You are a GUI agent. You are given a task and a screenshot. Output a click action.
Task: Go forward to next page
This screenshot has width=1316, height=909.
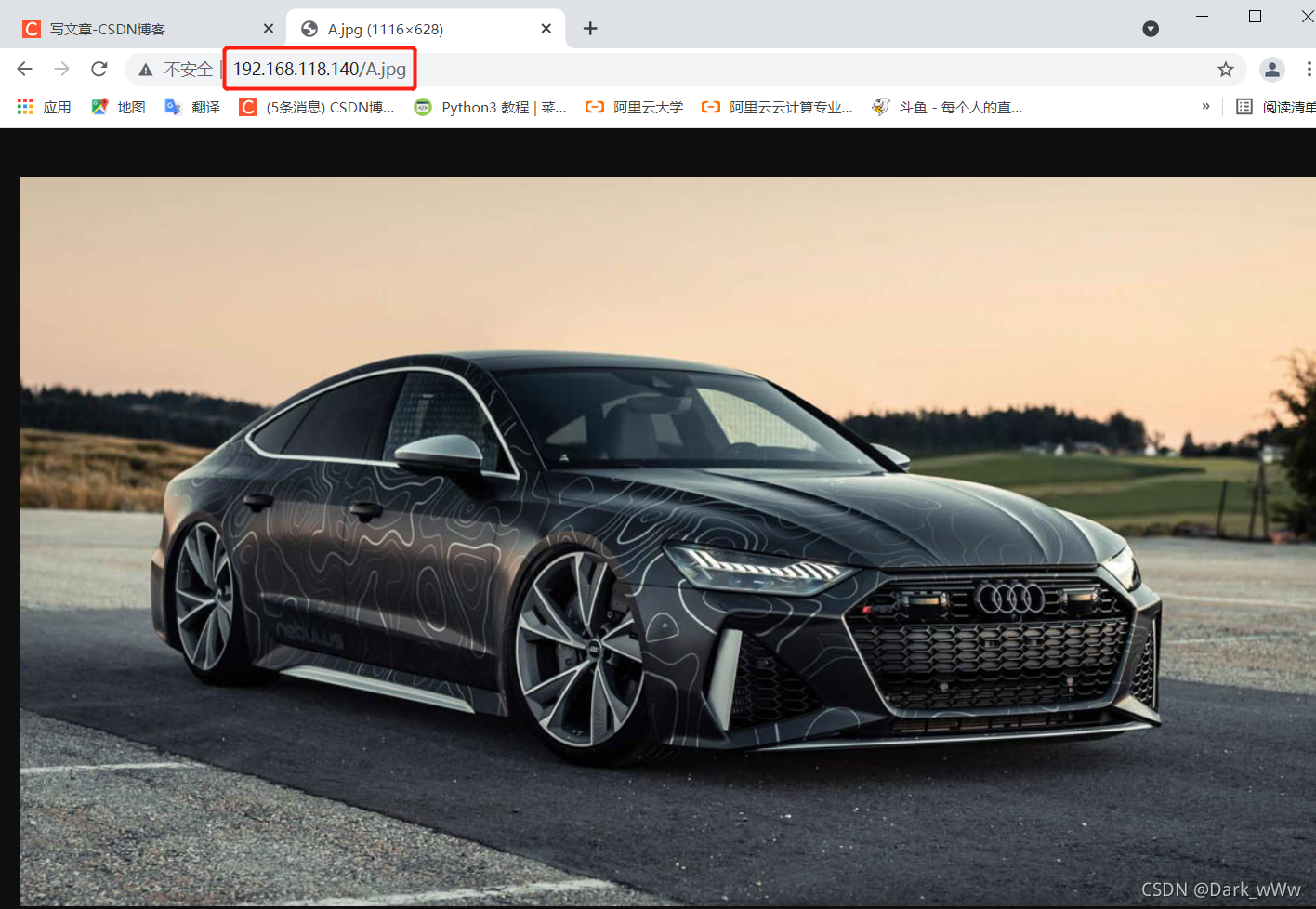[x=62, y=69]
